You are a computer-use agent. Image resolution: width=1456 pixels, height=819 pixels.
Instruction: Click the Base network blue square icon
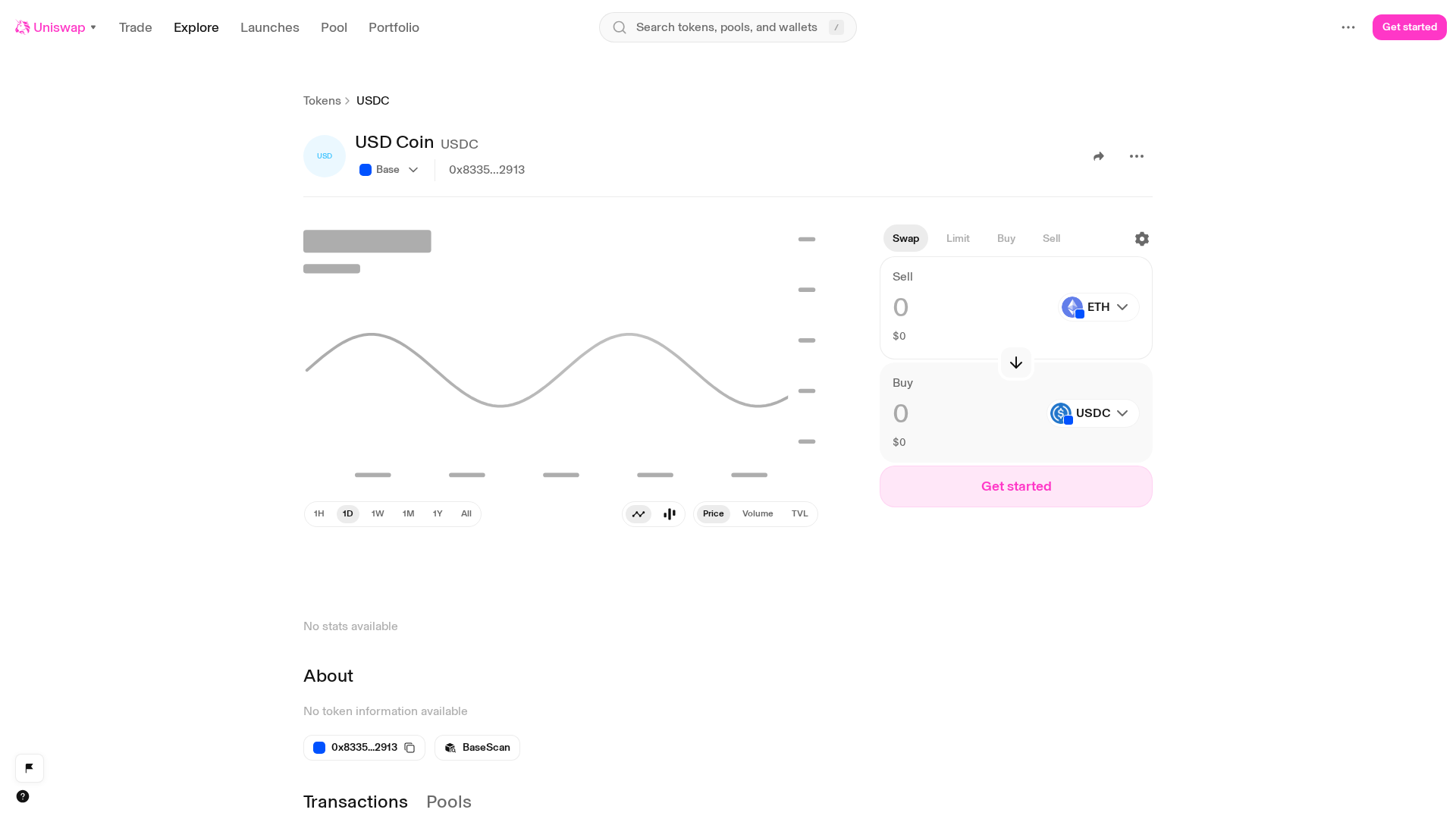[x=366, y=170]
